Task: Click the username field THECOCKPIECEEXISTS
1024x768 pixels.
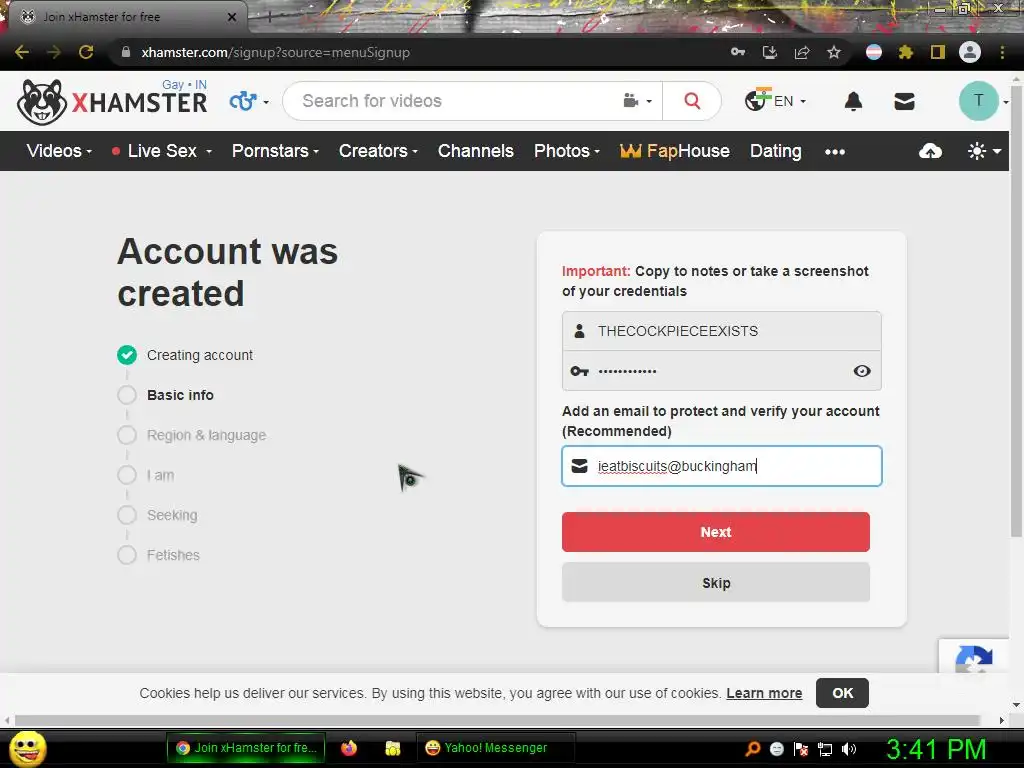Action: coord(722,331)
